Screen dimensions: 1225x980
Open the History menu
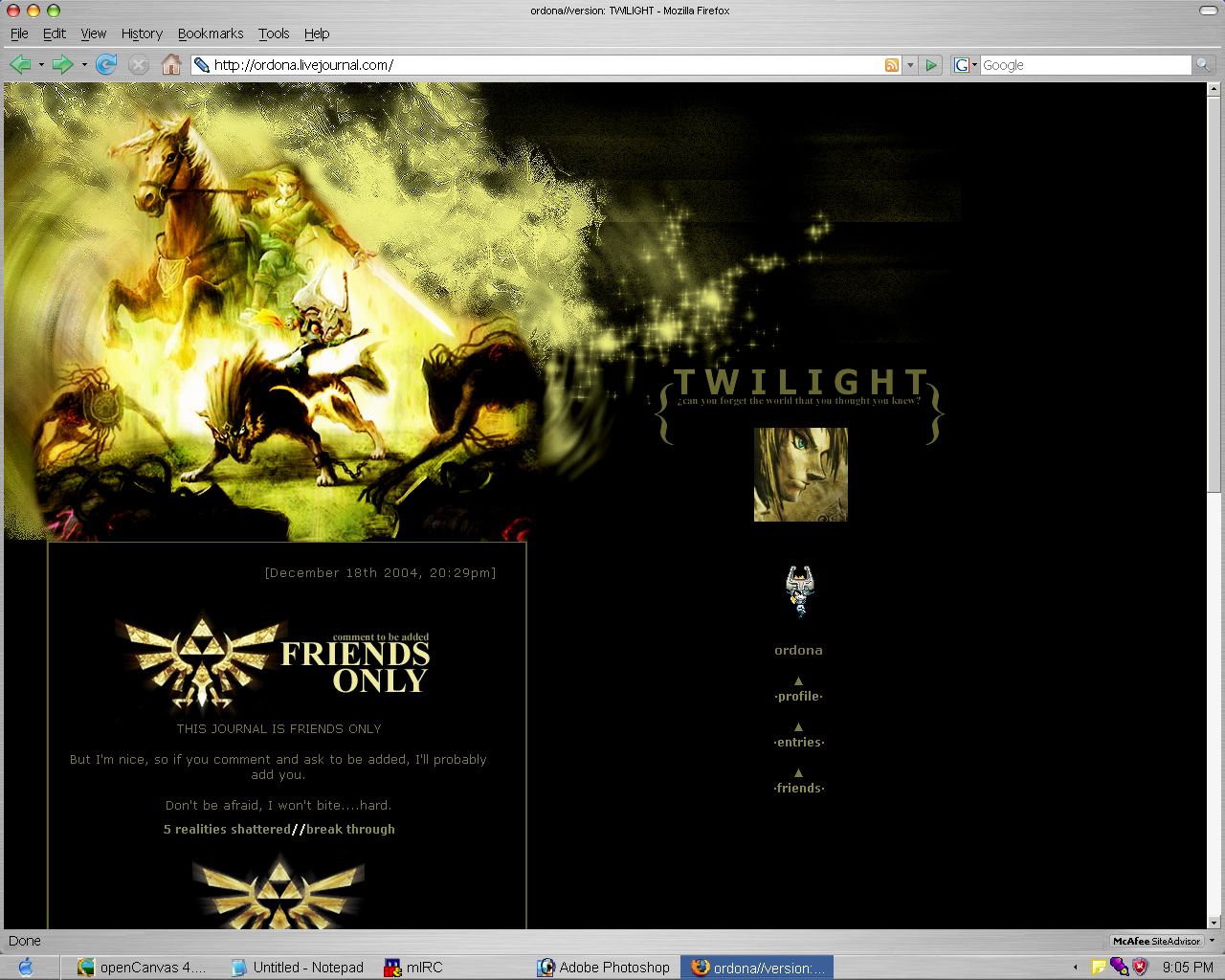click(x=142, y=33)
